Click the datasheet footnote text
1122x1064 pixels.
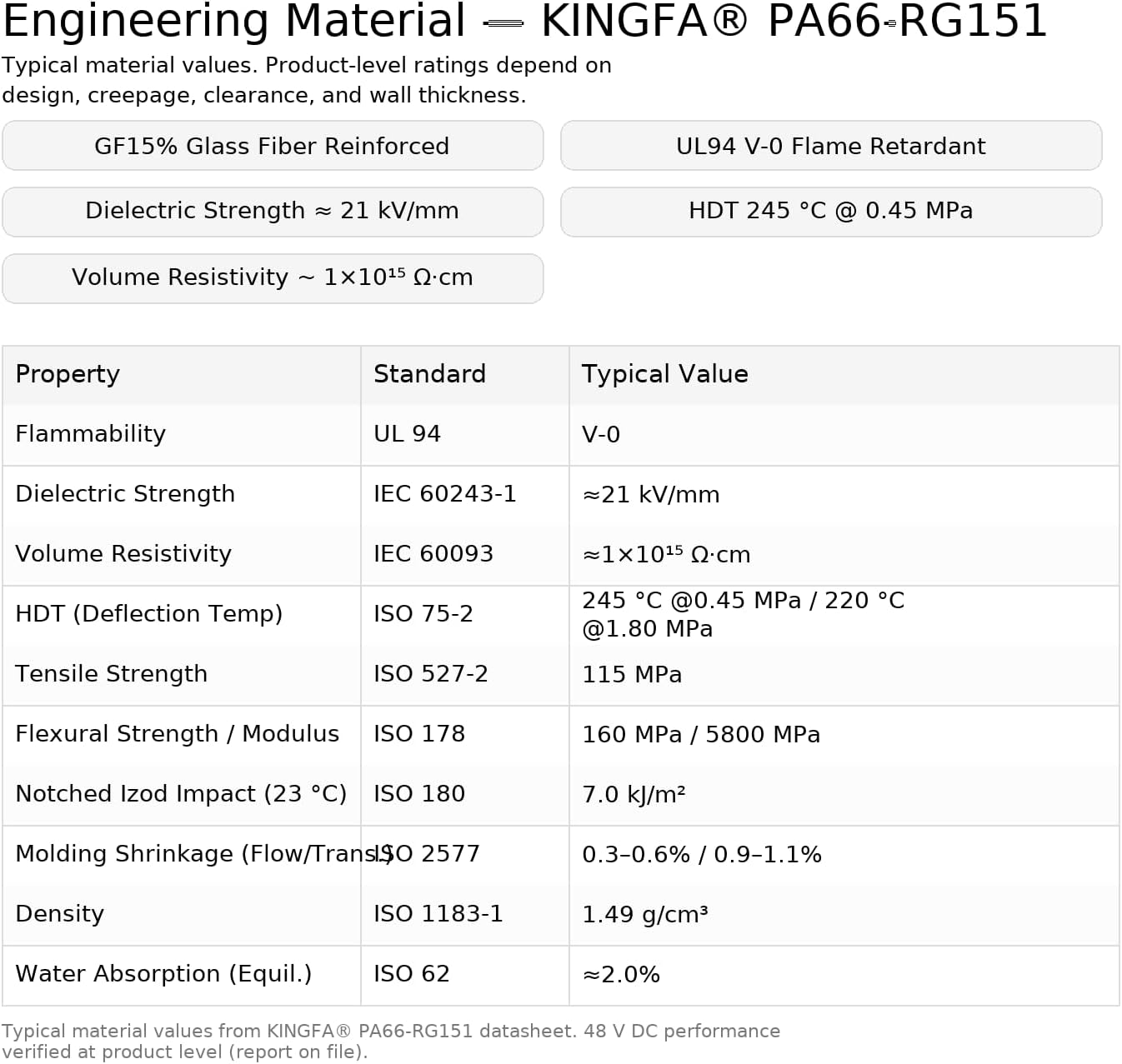point(391,1042)
